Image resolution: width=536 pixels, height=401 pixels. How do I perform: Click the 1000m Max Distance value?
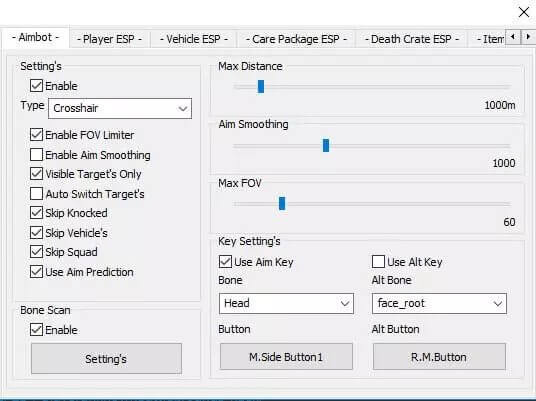pyautogui.click(x=500, y=105)
